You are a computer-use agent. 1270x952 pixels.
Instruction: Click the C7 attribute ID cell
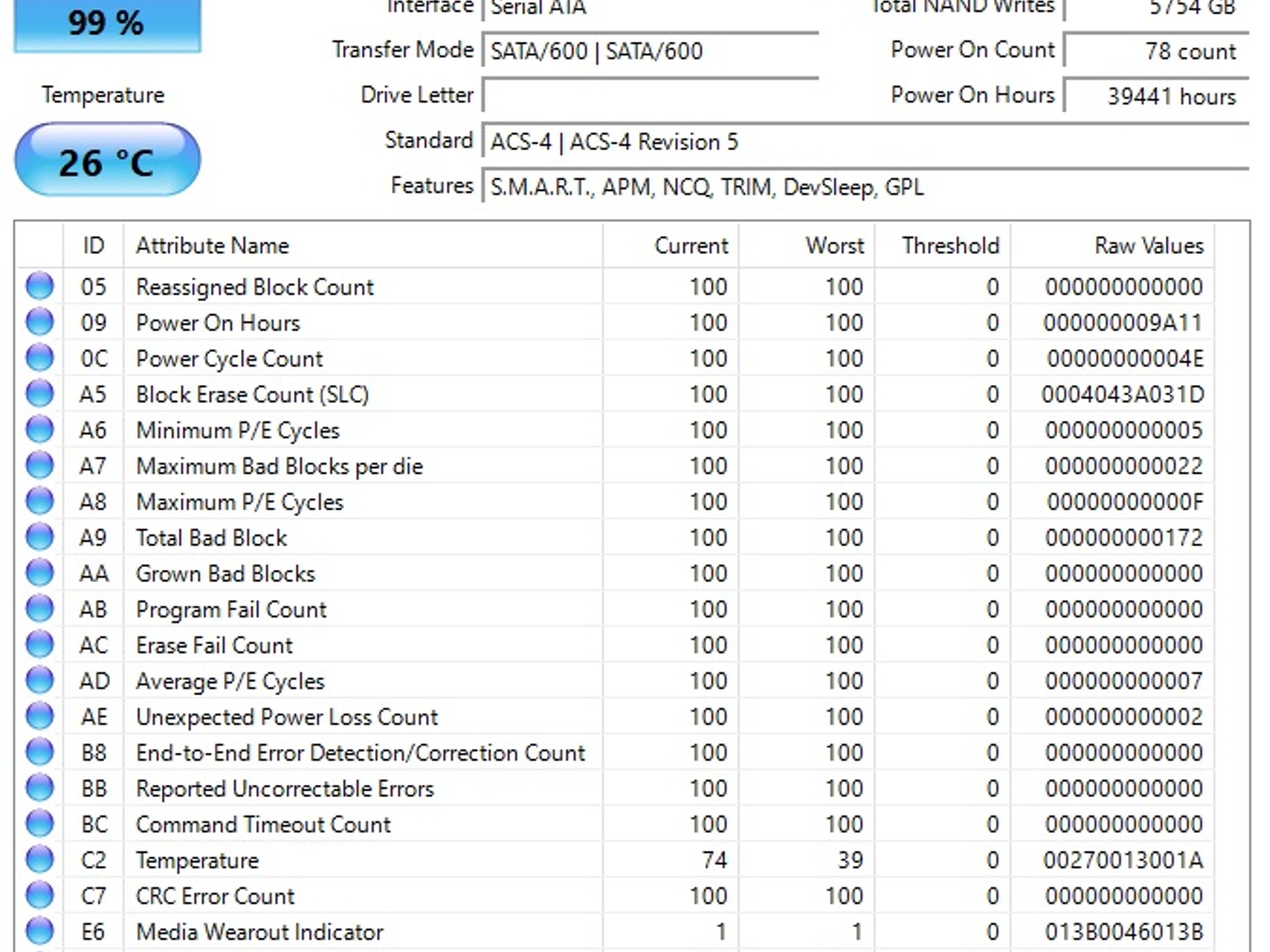(x=94, y=896)
